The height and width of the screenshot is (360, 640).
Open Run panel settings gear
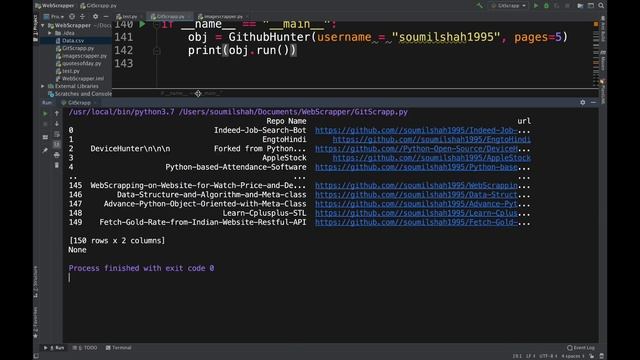pyautogui.click(x=582, y=102)
